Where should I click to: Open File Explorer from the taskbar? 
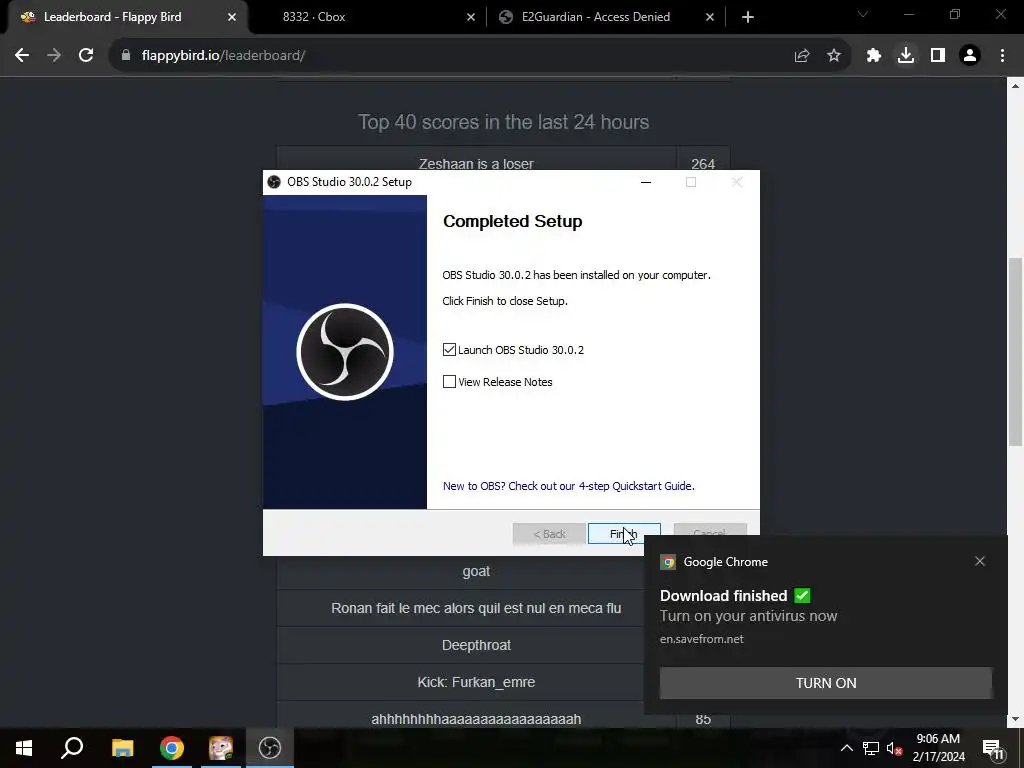click(x=122, y=748)
